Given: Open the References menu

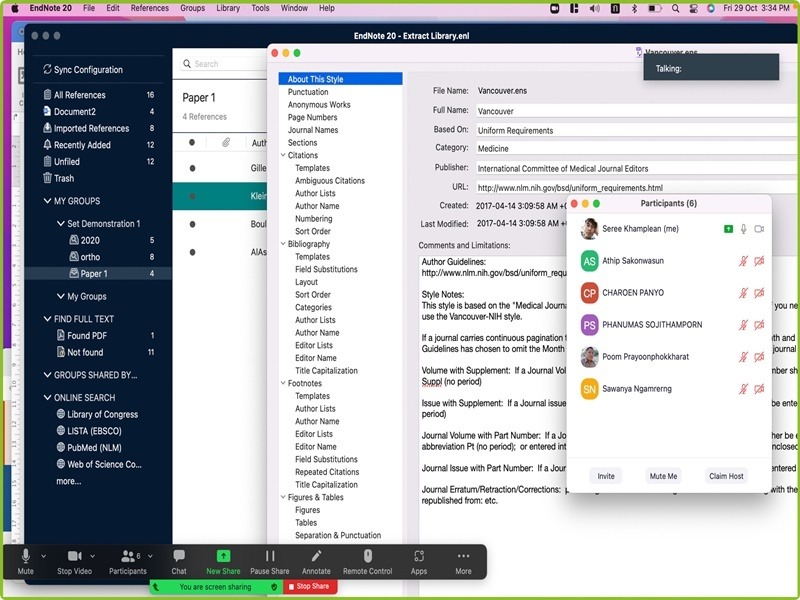Looking at the screenshot, I should [150, 8].
